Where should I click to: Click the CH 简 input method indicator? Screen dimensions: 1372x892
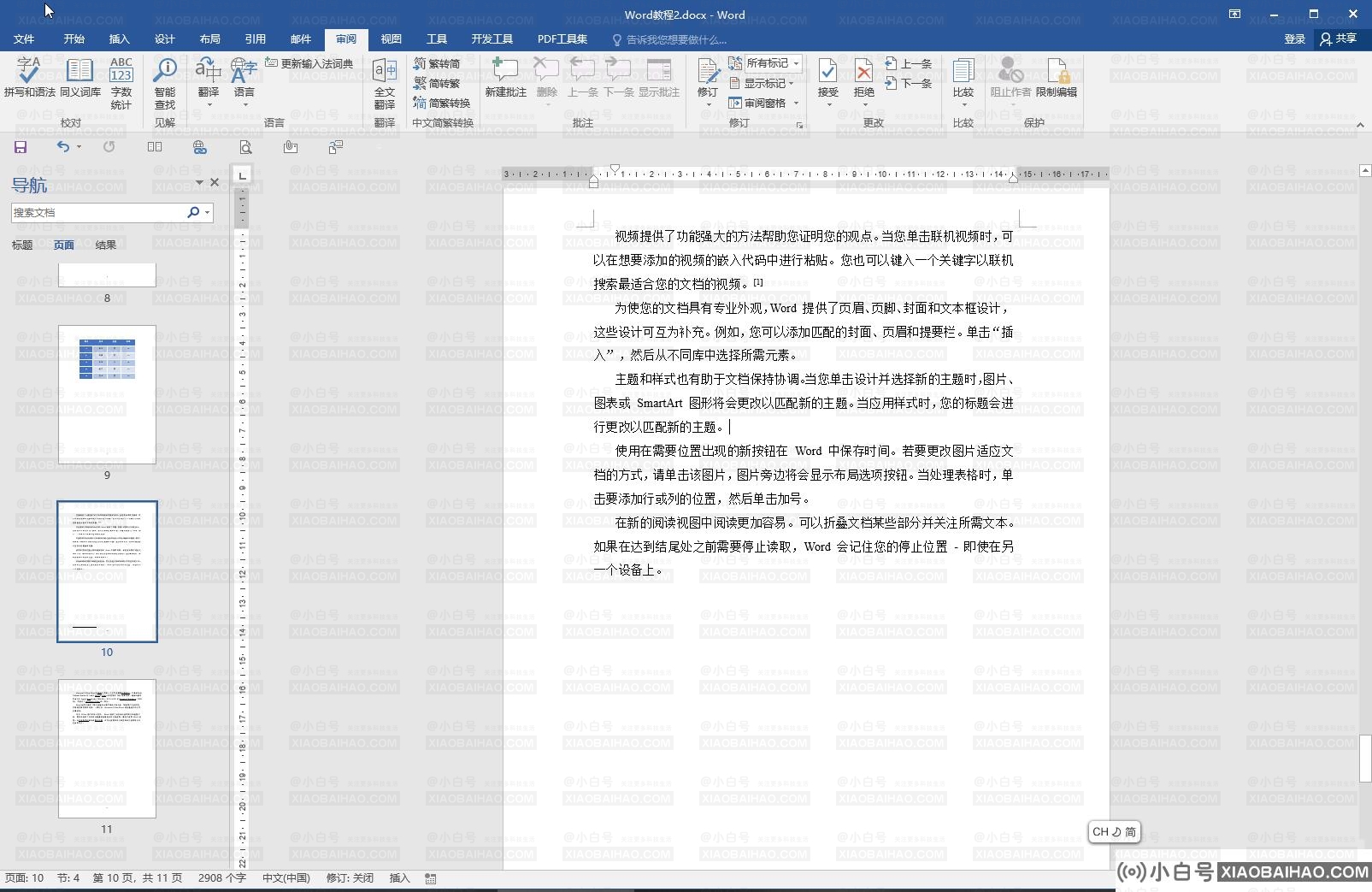[1115, 831]
